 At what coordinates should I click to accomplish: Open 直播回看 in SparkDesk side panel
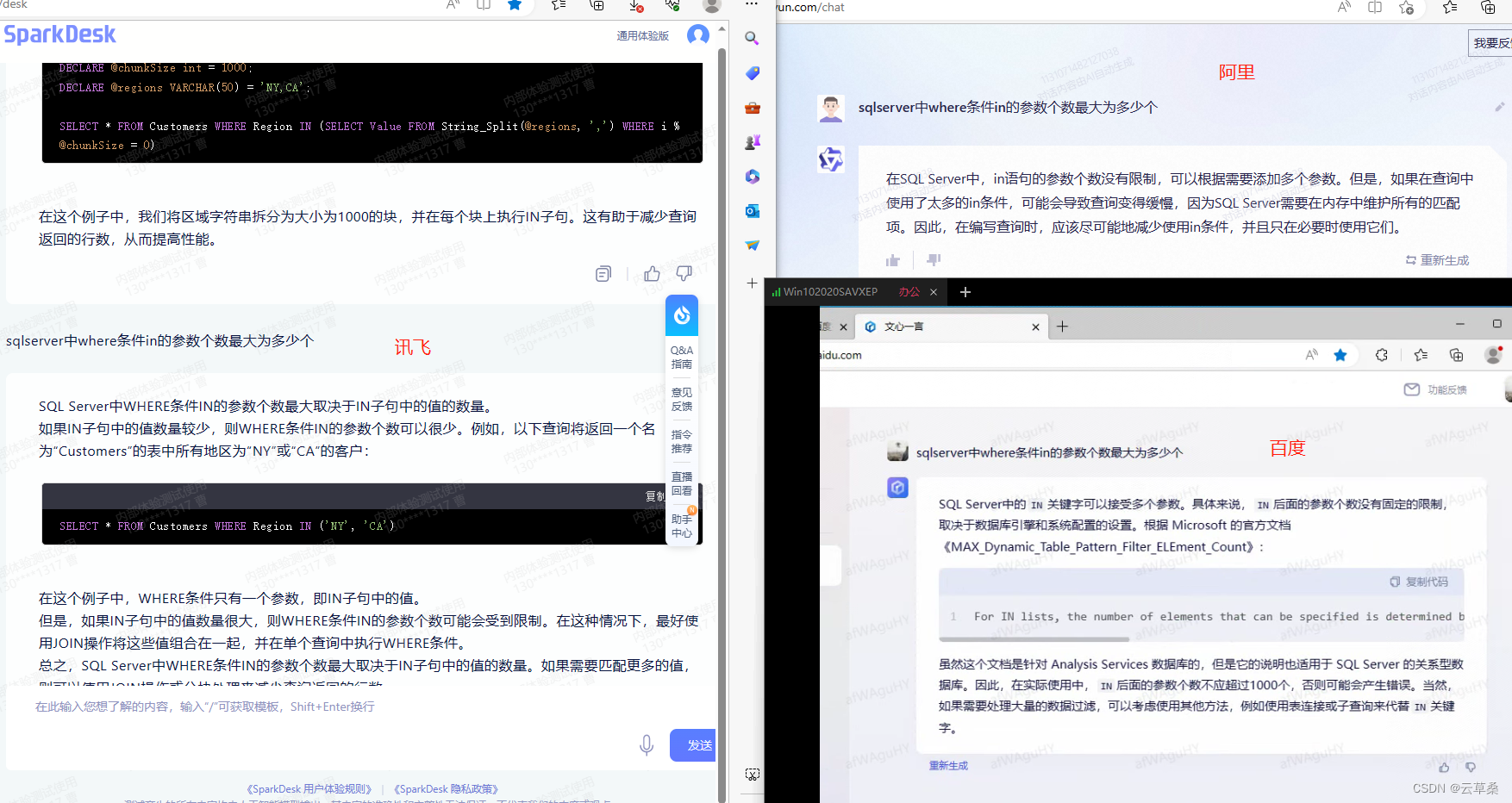click(x=682, y=484)
